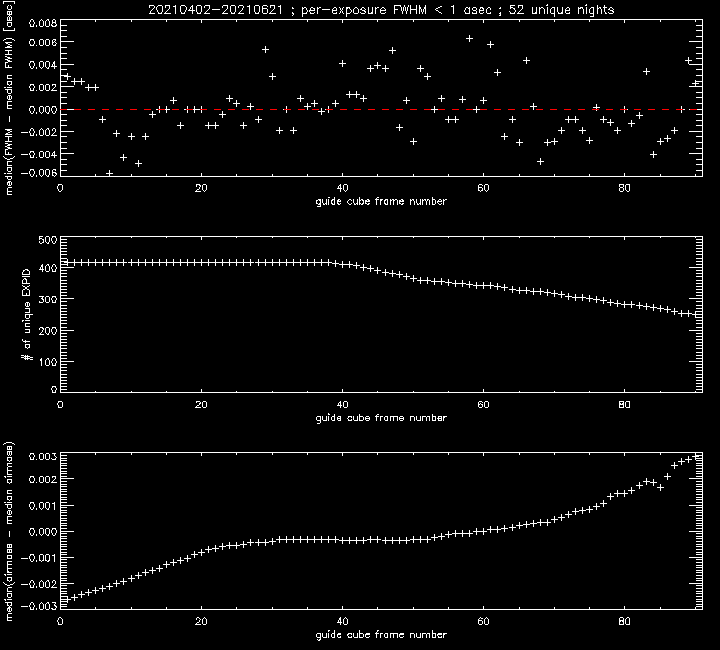Click the '80' x-tick label under the EXPID plot

pos(624,405)
